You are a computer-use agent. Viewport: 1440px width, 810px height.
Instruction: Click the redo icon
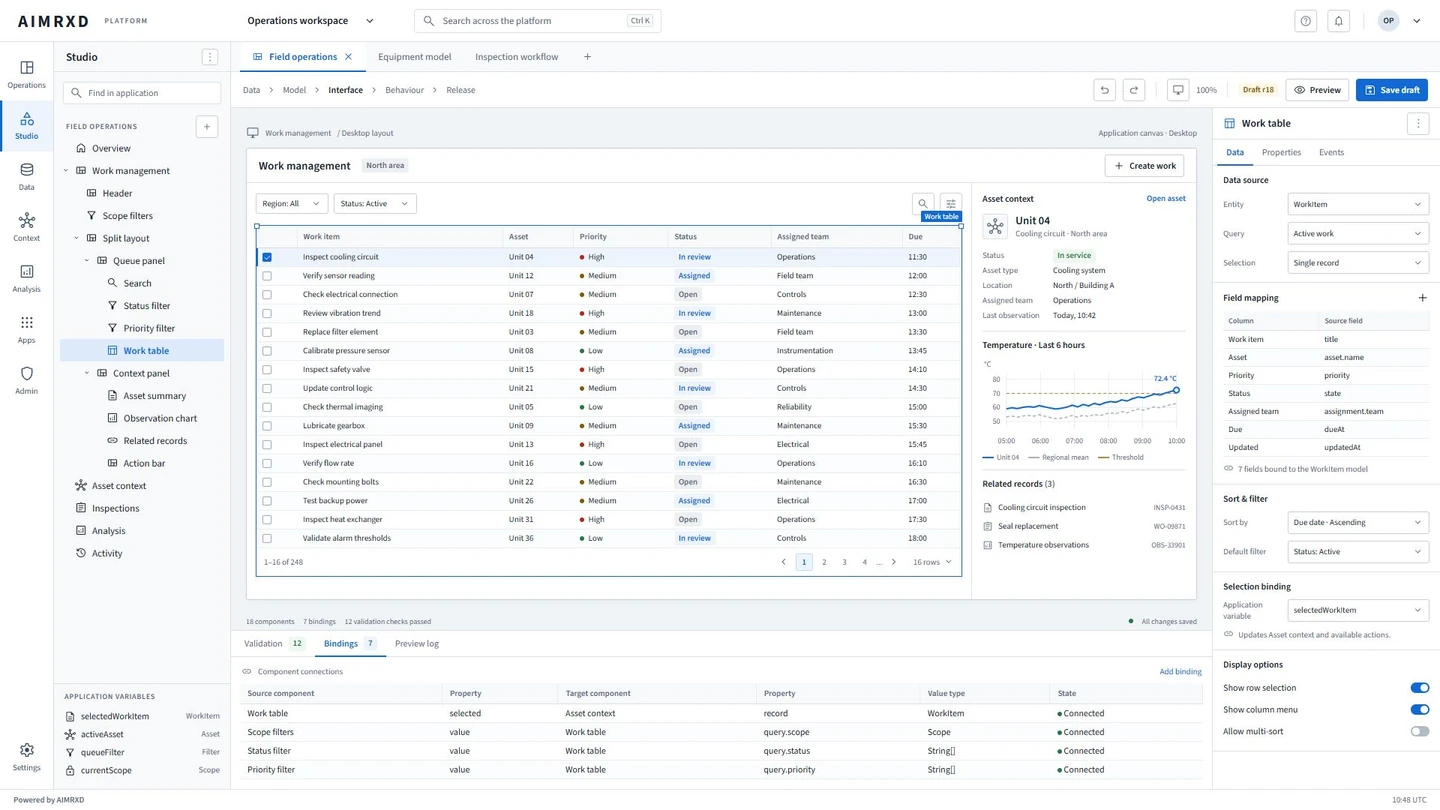pos(1133,90)
